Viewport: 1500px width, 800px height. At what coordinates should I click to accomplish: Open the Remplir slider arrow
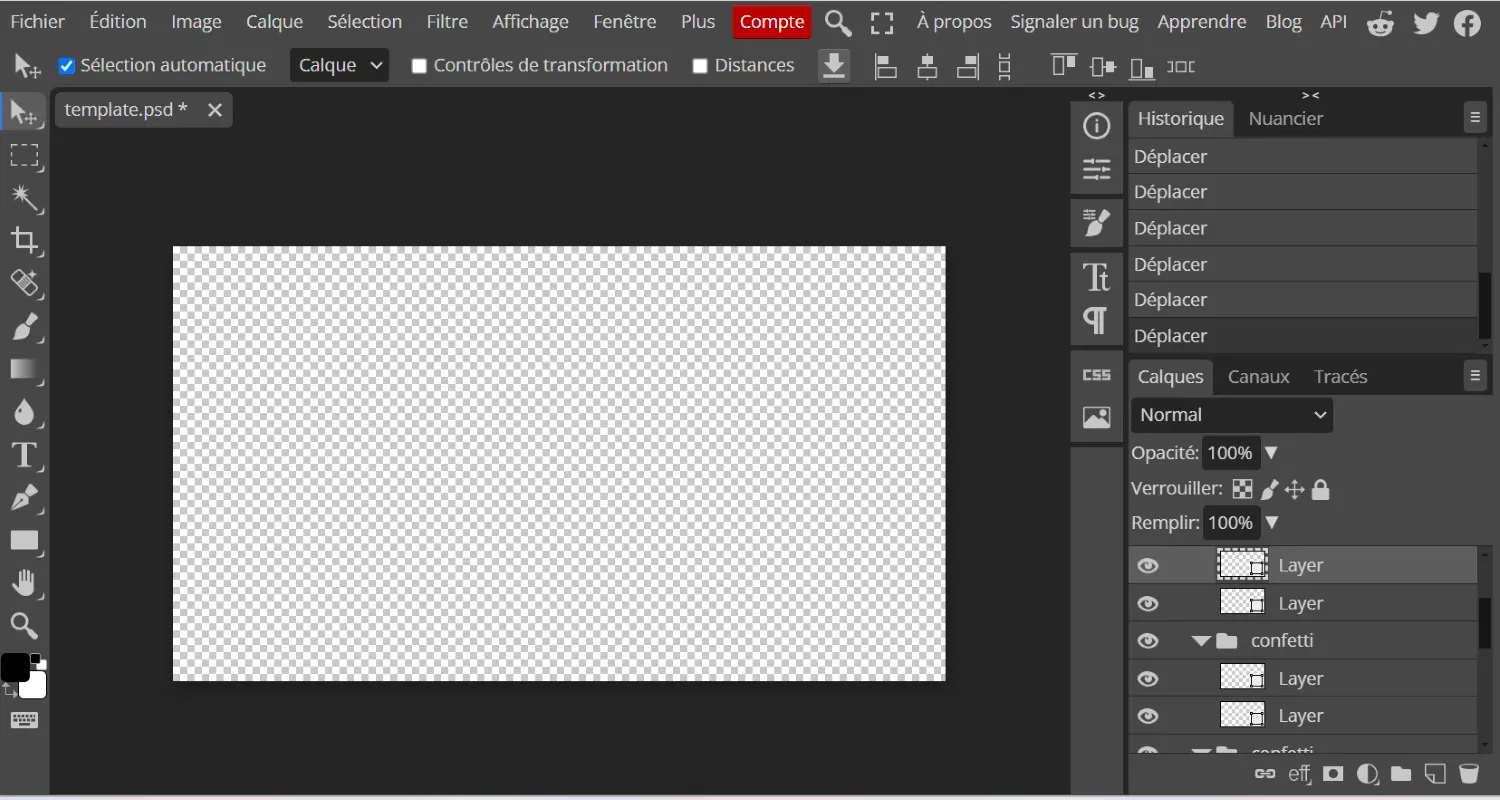point(1271,523)
